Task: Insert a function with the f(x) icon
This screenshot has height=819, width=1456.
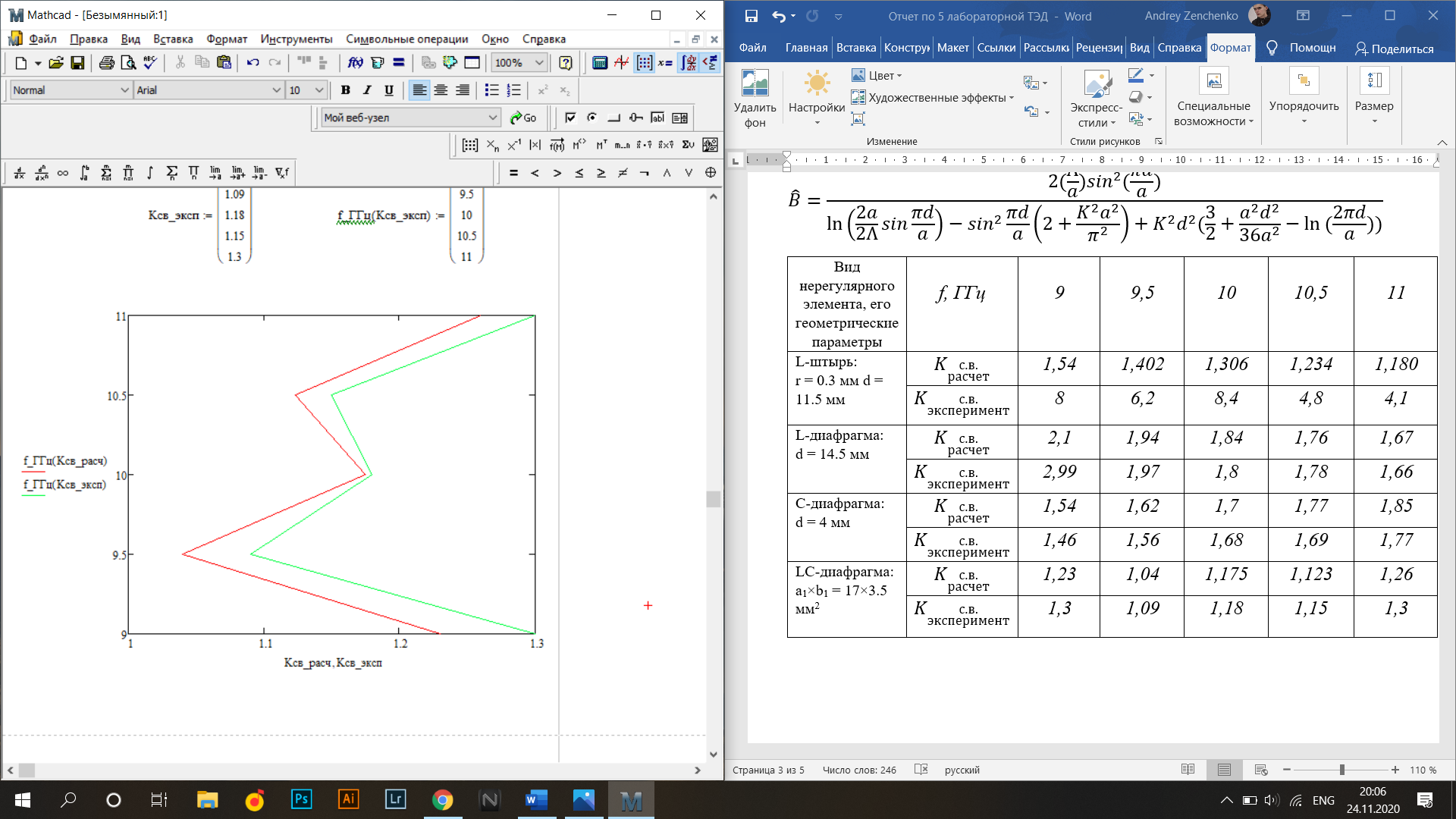Action: pyautogui.click(x=355, y=63)
